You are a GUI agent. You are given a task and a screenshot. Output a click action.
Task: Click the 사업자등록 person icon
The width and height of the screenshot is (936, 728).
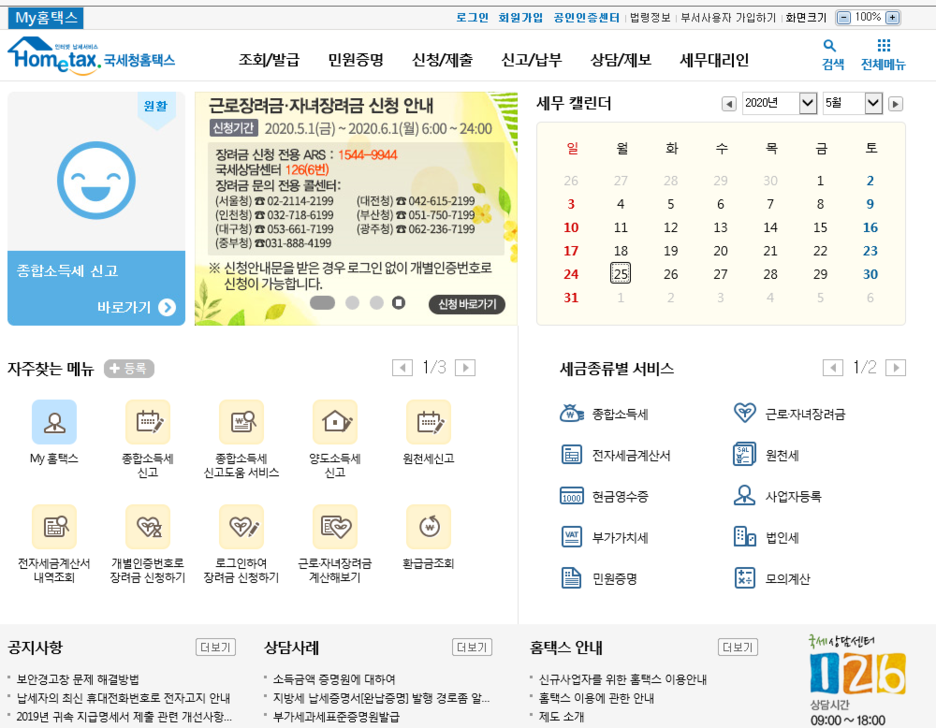point(744,495)
